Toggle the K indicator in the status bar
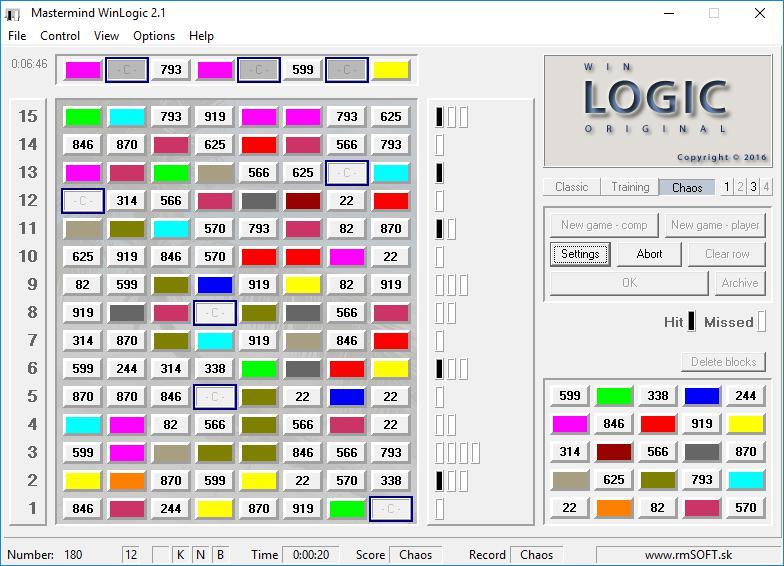The height and width of the screenshot is (566, 784). point(181,554)
